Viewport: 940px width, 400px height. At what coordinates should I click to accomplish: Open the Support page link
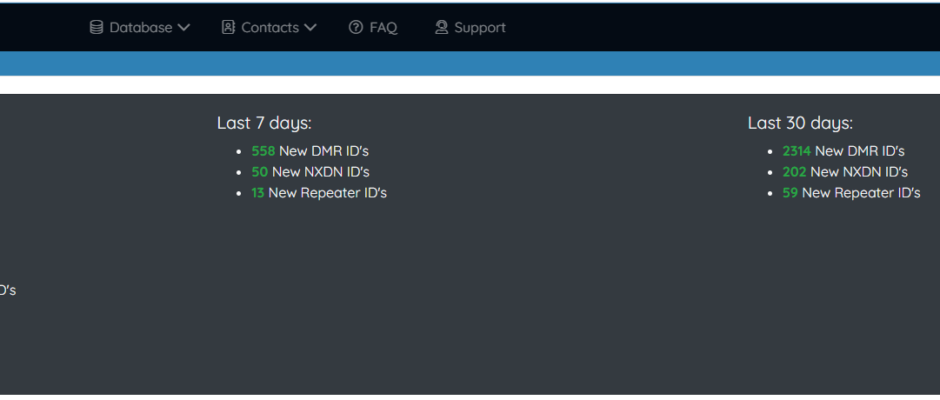(x=480, y=28)
